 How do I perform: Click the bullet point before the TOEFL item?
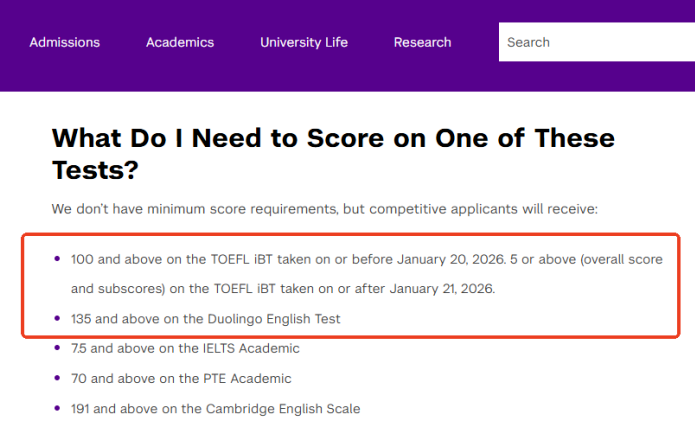point(56,259)
